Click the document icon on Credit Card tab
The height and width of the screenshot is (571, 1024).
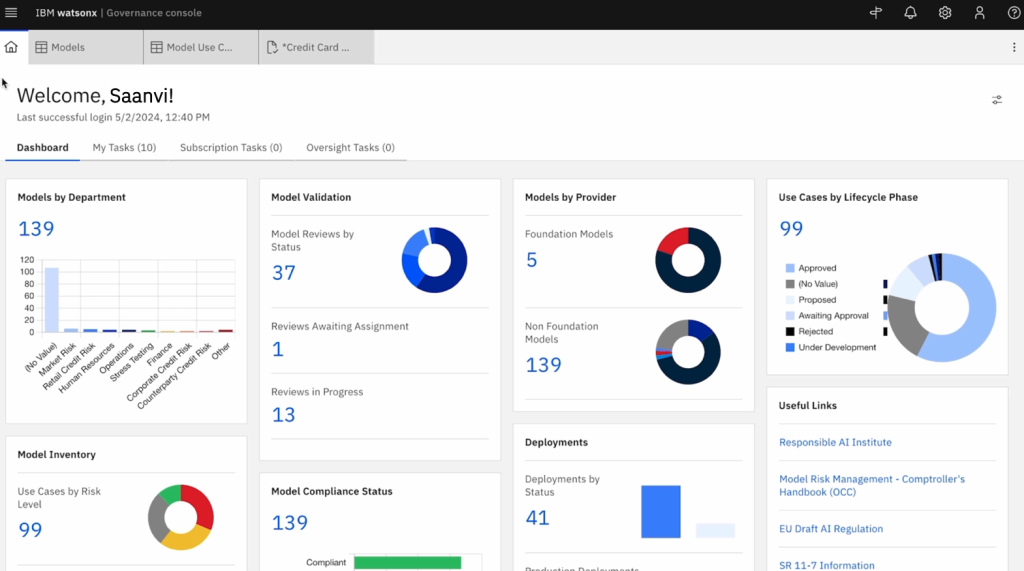[x=272, y=47]
